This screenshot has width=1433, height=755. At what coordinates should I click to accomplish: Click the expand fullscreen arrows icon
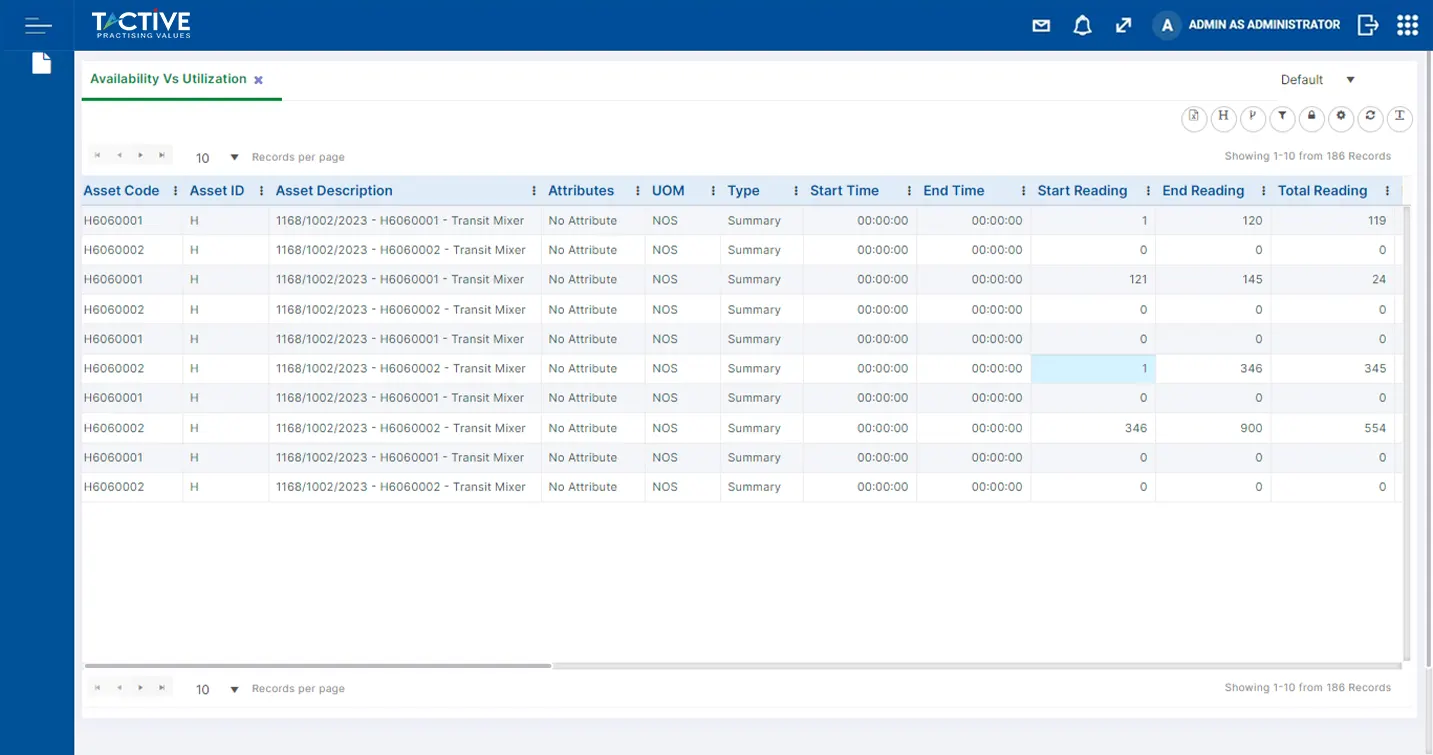point(1123,26)
